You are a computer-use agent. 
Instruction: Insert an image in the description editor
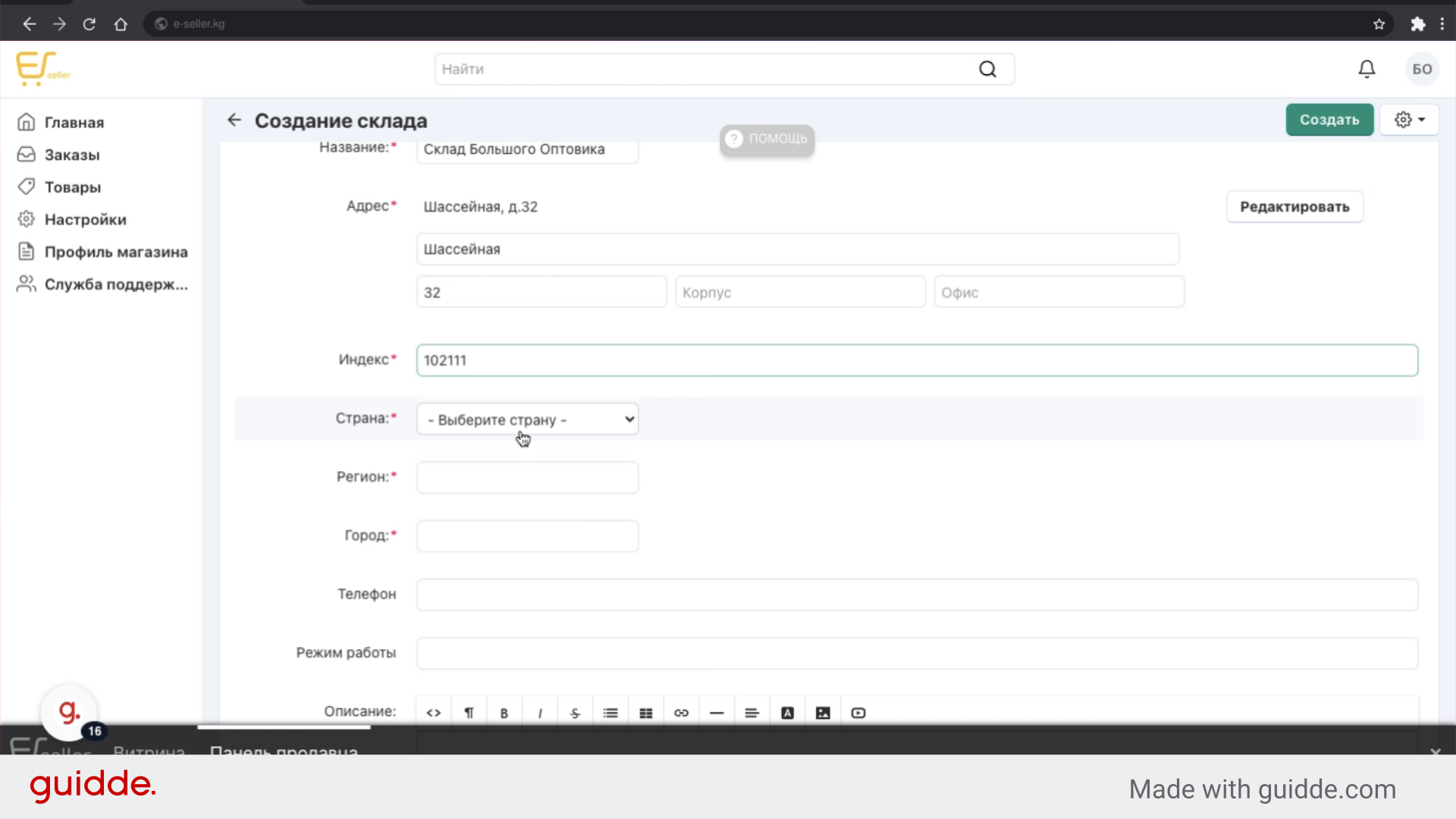823,713
